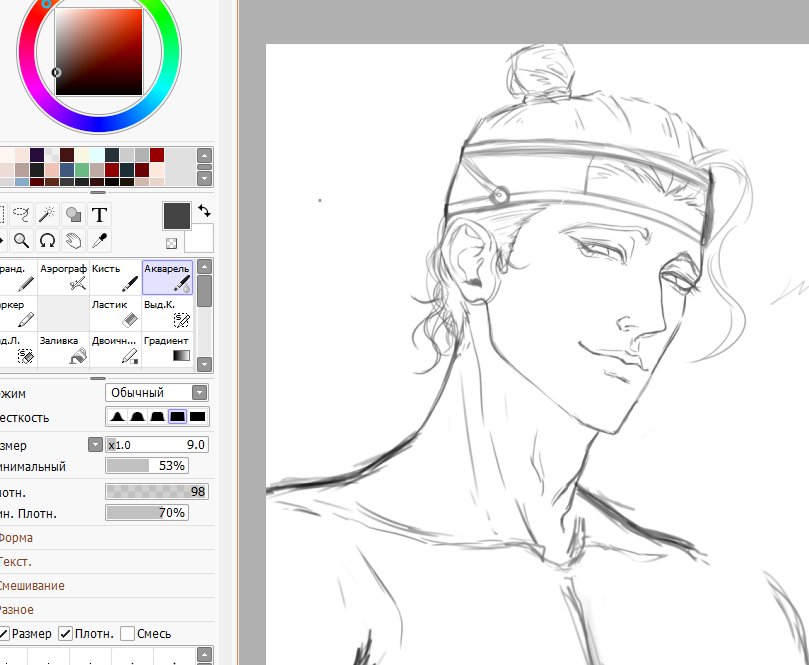Image resolution: width=809 pixels, height=665 pixels.
Task: Click the transparent color icon
Action: coord(171,243)
